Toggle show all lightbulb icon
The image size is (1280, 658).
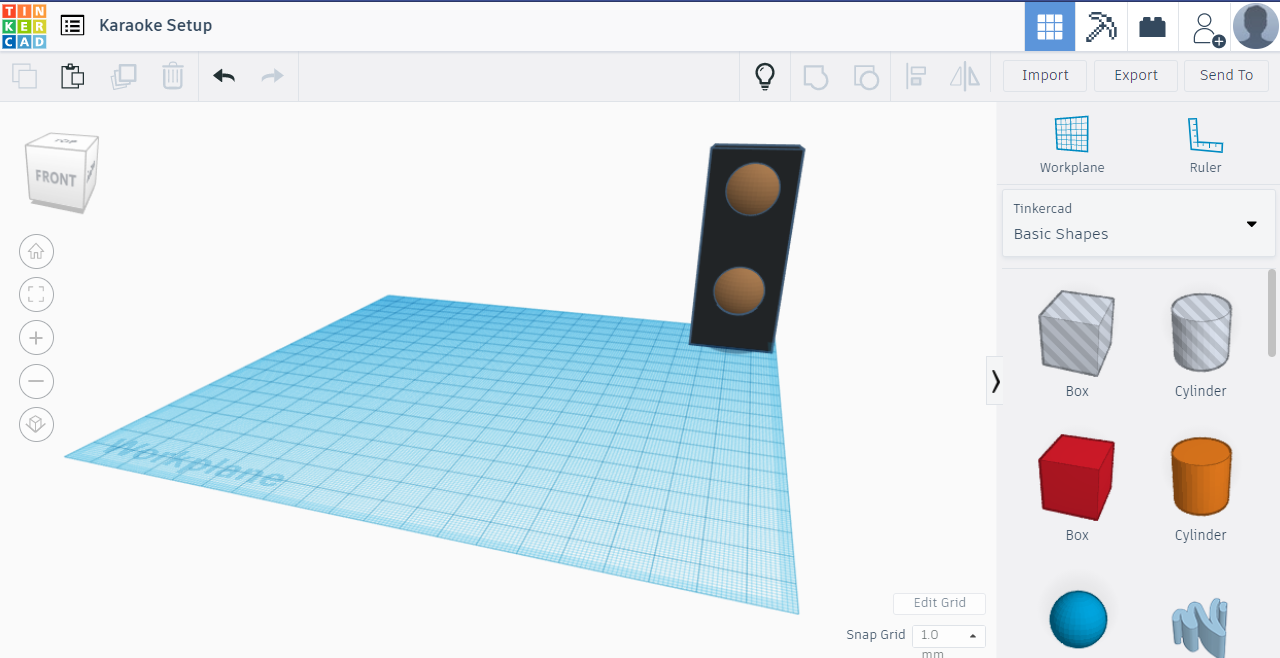click(x=765, y=76)
